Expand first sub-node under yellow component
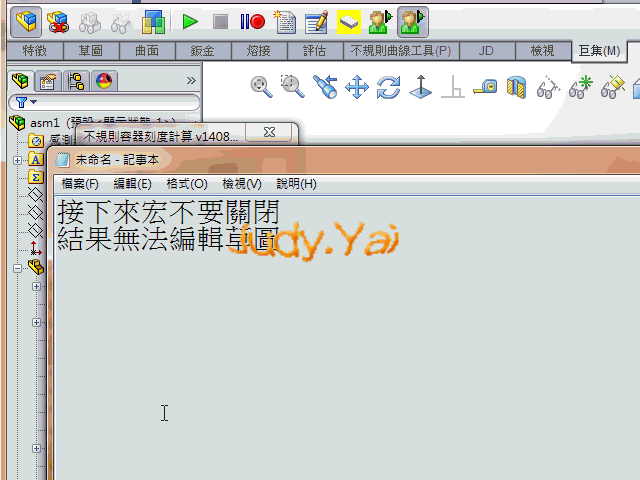 tap(36, 287)
